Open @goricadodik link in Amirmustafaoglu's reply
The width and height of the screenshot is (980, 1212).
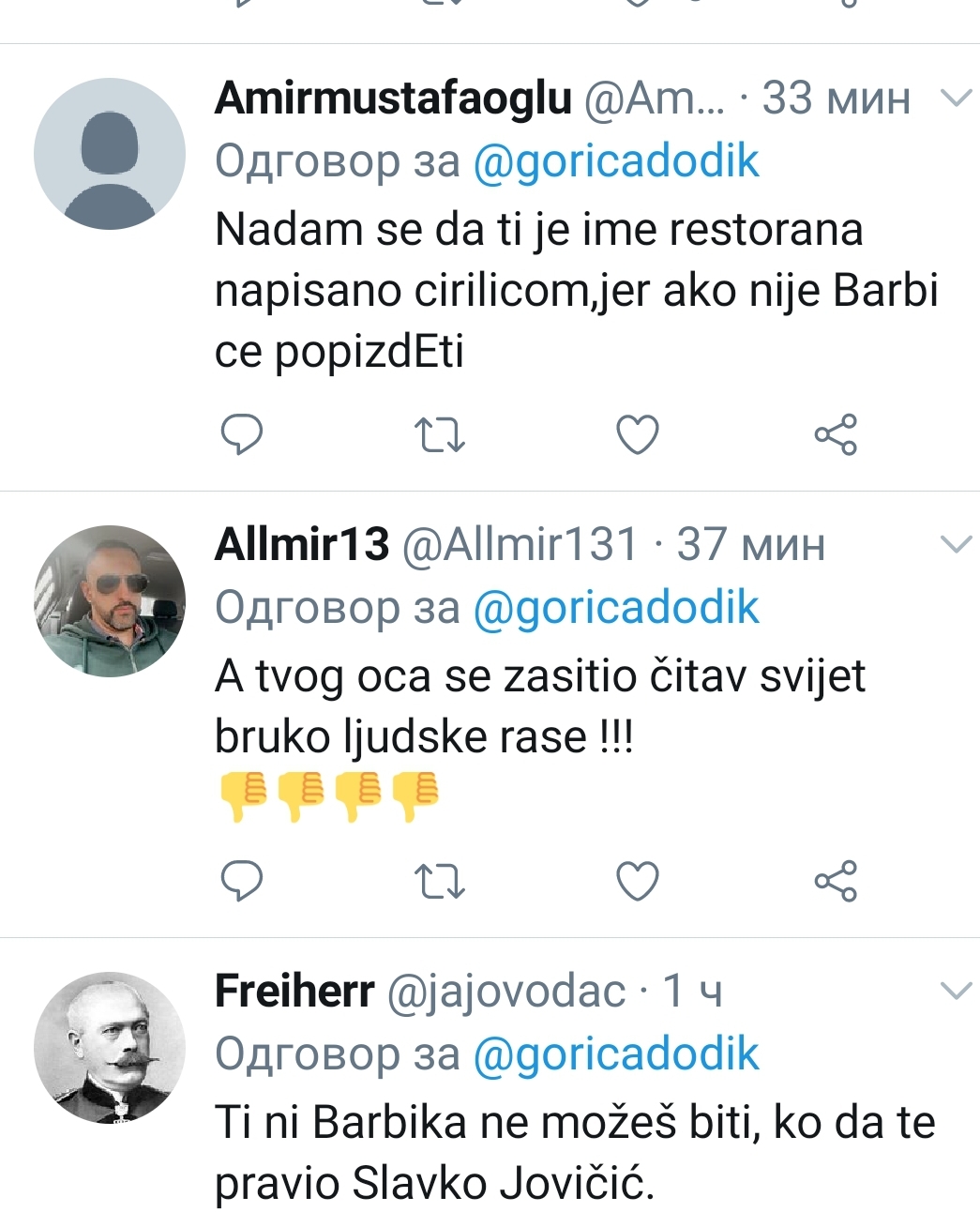pyautogui.click(x=615, y=161)
